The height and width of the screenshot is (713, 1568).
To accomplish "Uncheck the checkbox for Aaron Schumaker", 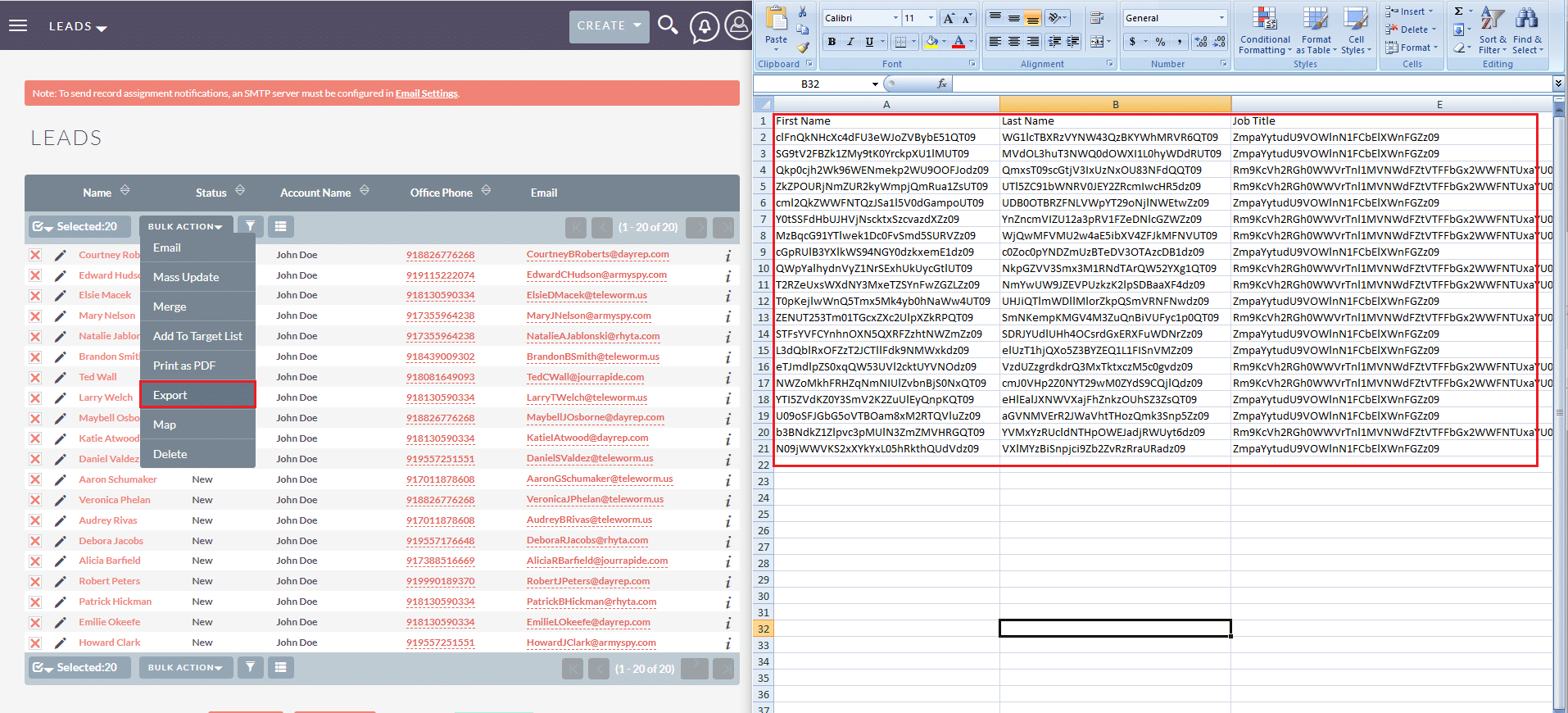I will (35, 479).
